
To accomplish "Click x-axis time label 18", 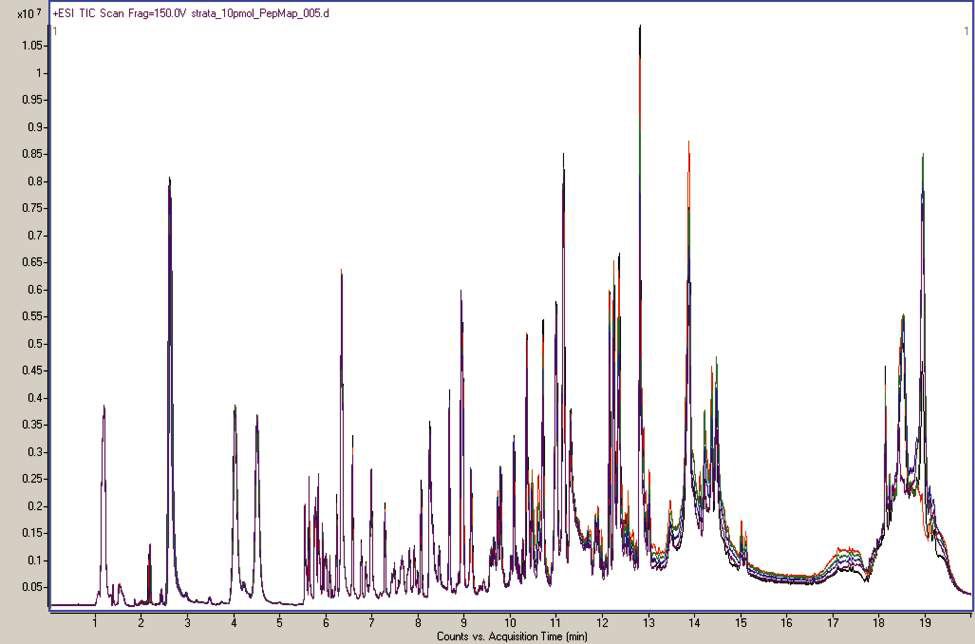I will 879,623.
